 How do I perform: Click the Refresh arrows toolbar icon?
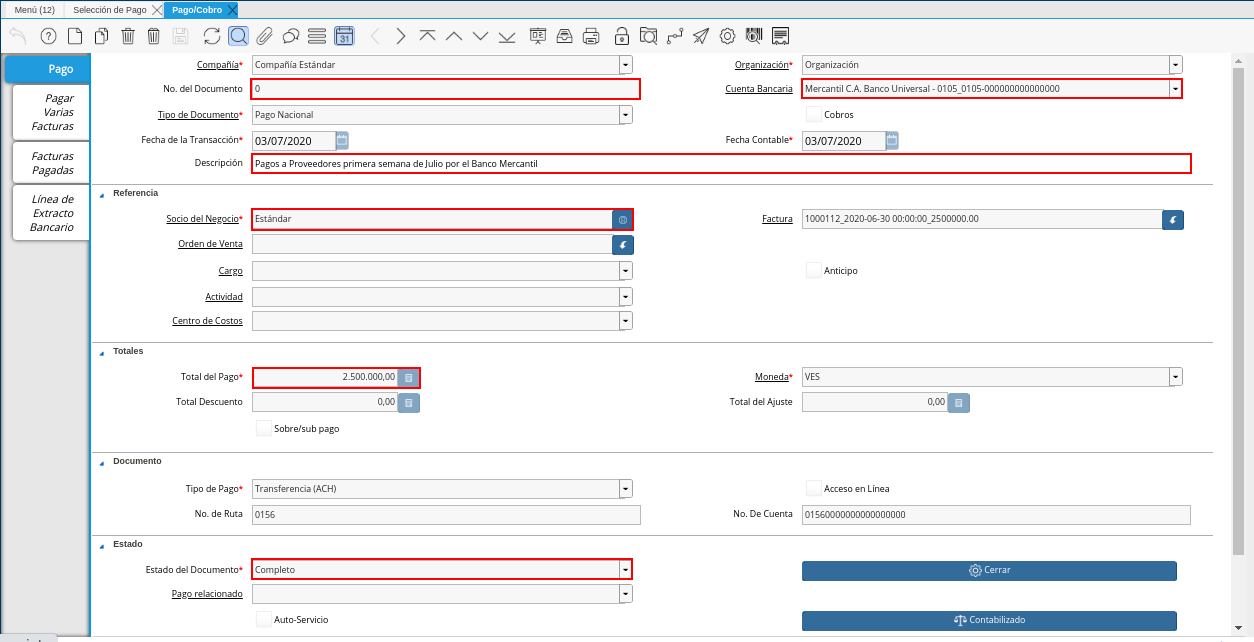coord(211,37)
